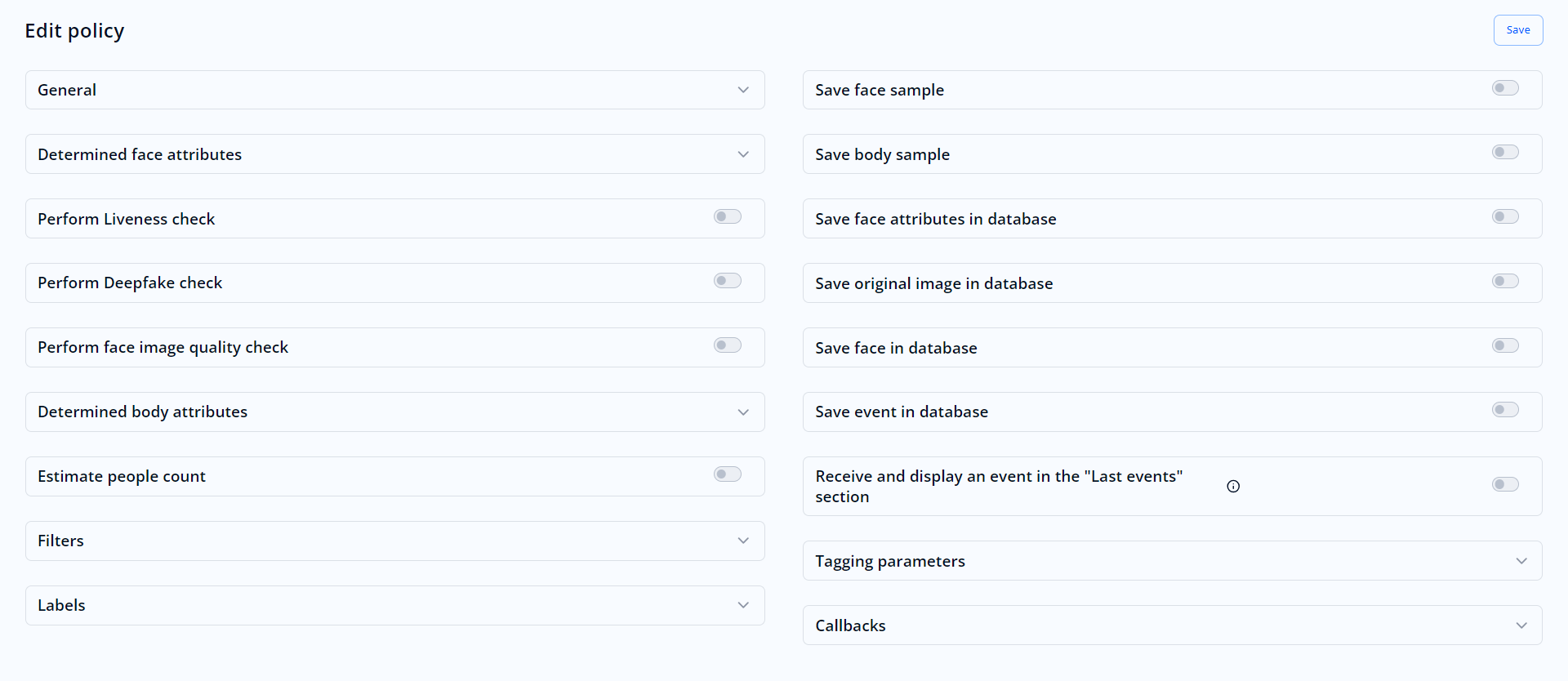Toggle Save event in database
The image size is (1568, 681).
point(1504,410)
